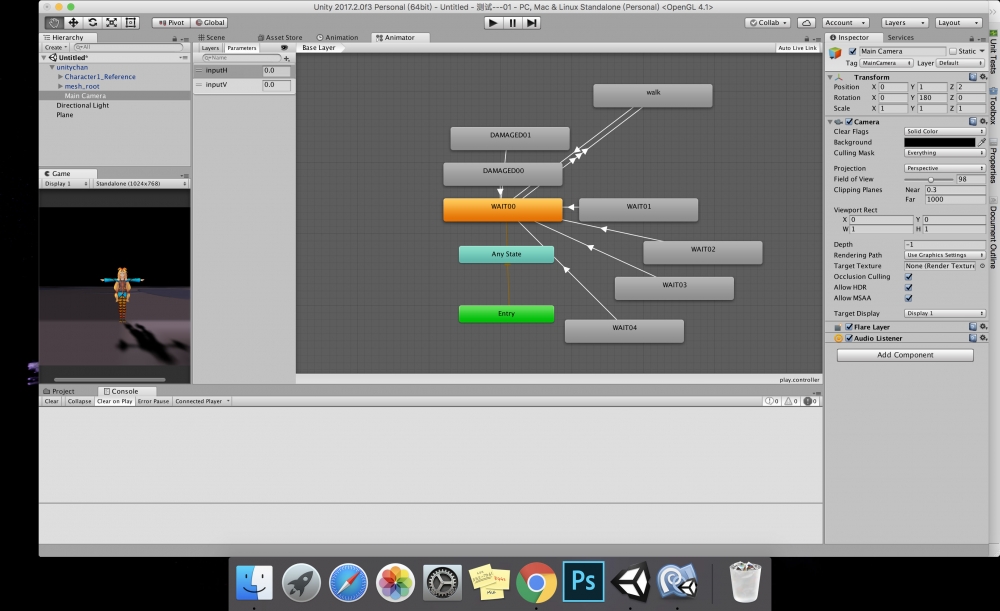Select the Move tool
Viewport: 1000px width, 611px height.
pos(73,22)
